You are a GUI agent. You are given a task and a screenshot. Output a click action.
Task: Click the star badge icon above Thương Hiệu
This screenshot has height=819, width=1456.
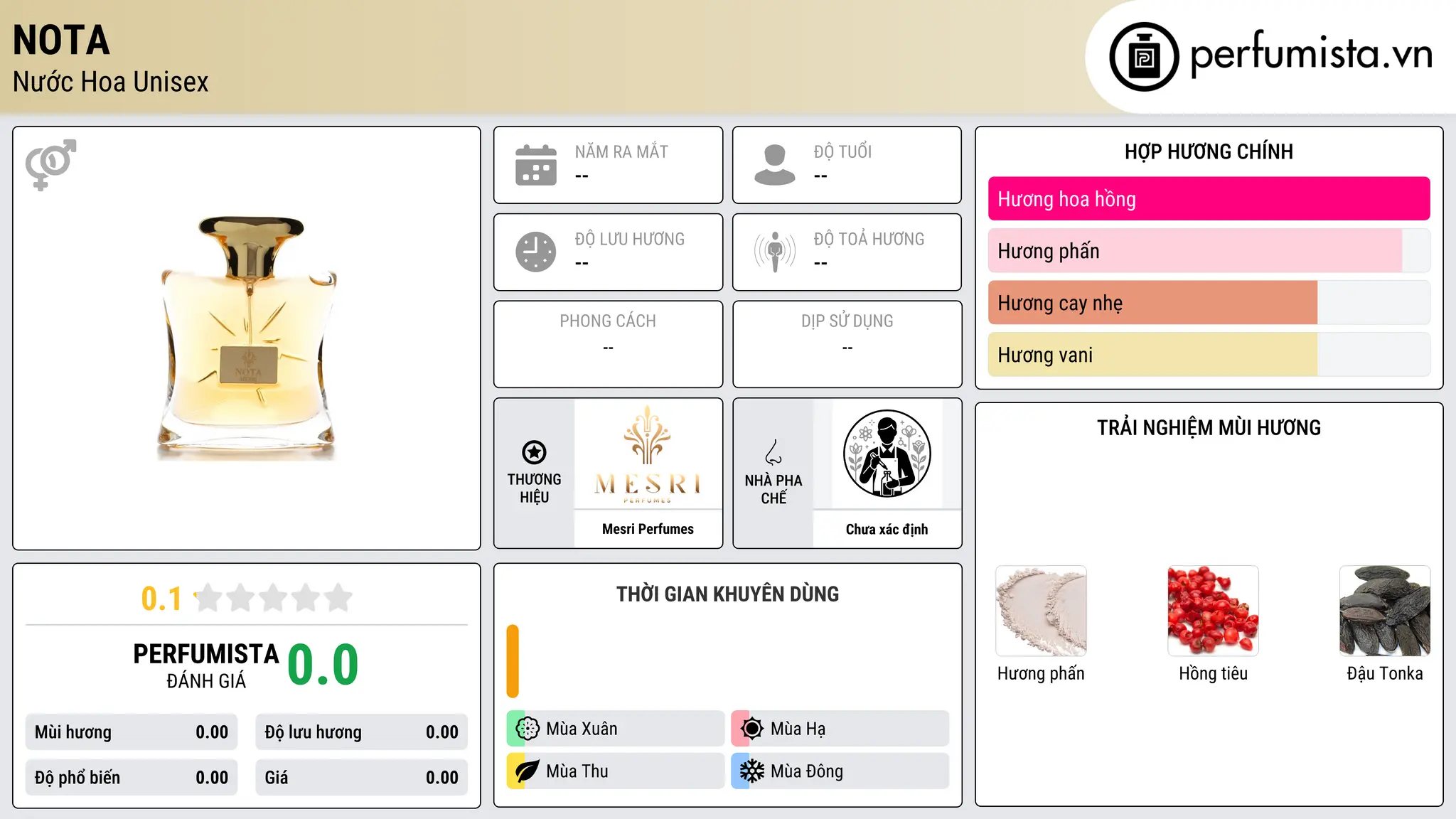[534, 452]
